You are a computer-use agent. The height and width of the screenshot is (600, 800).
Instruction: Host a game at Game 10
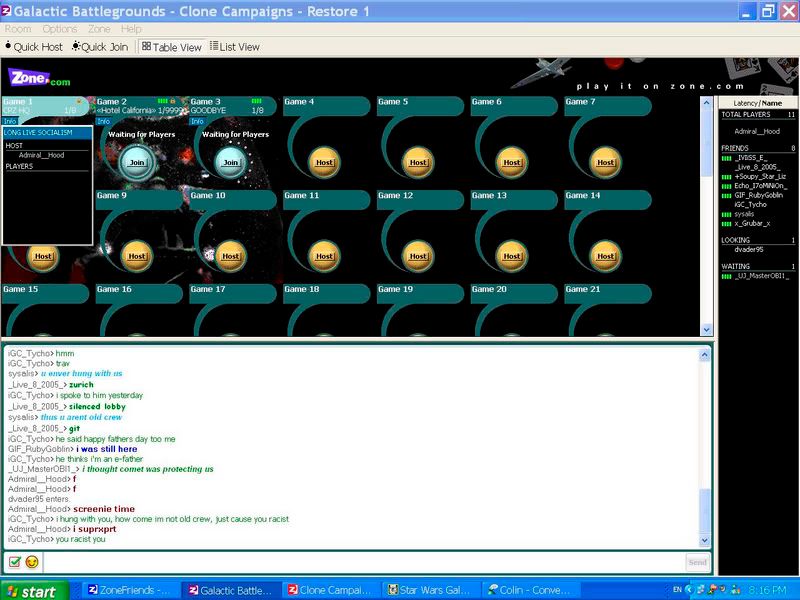tap(231, 256)
